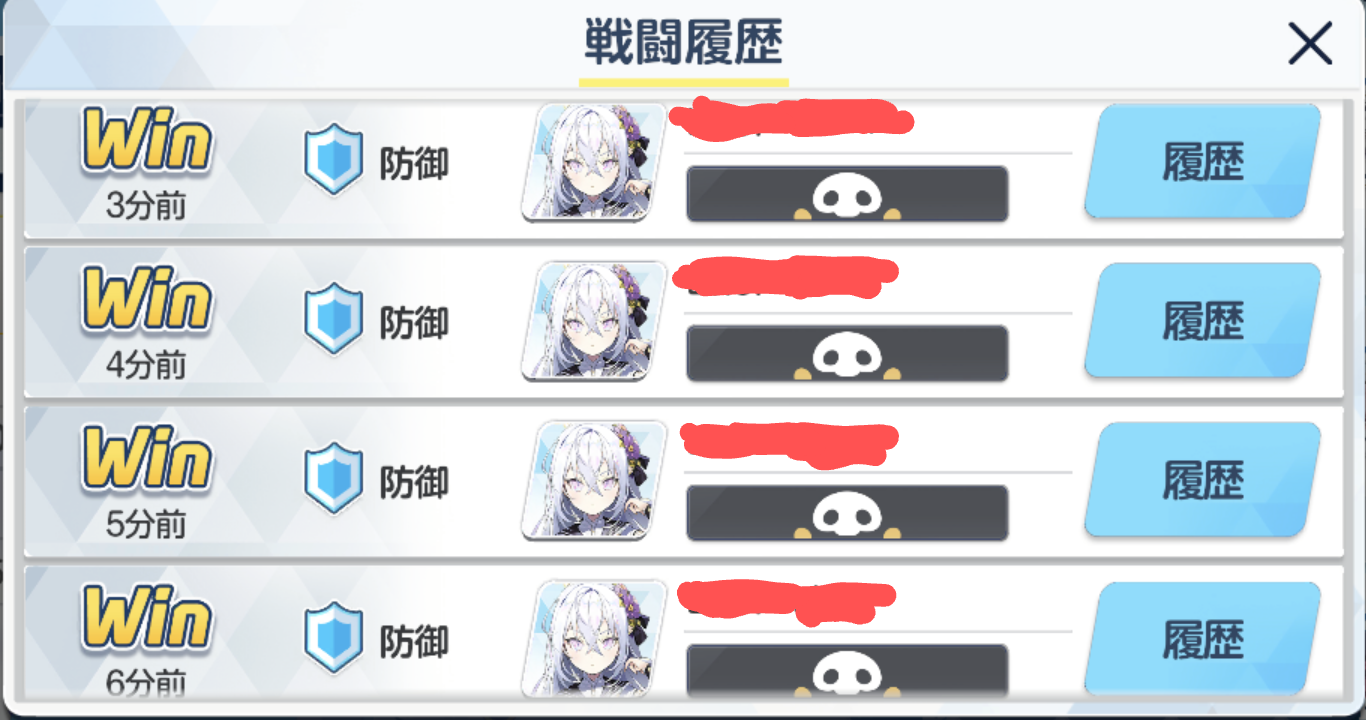Open 履歴 for the 3分前 battle

click(x=1203, y=162)
